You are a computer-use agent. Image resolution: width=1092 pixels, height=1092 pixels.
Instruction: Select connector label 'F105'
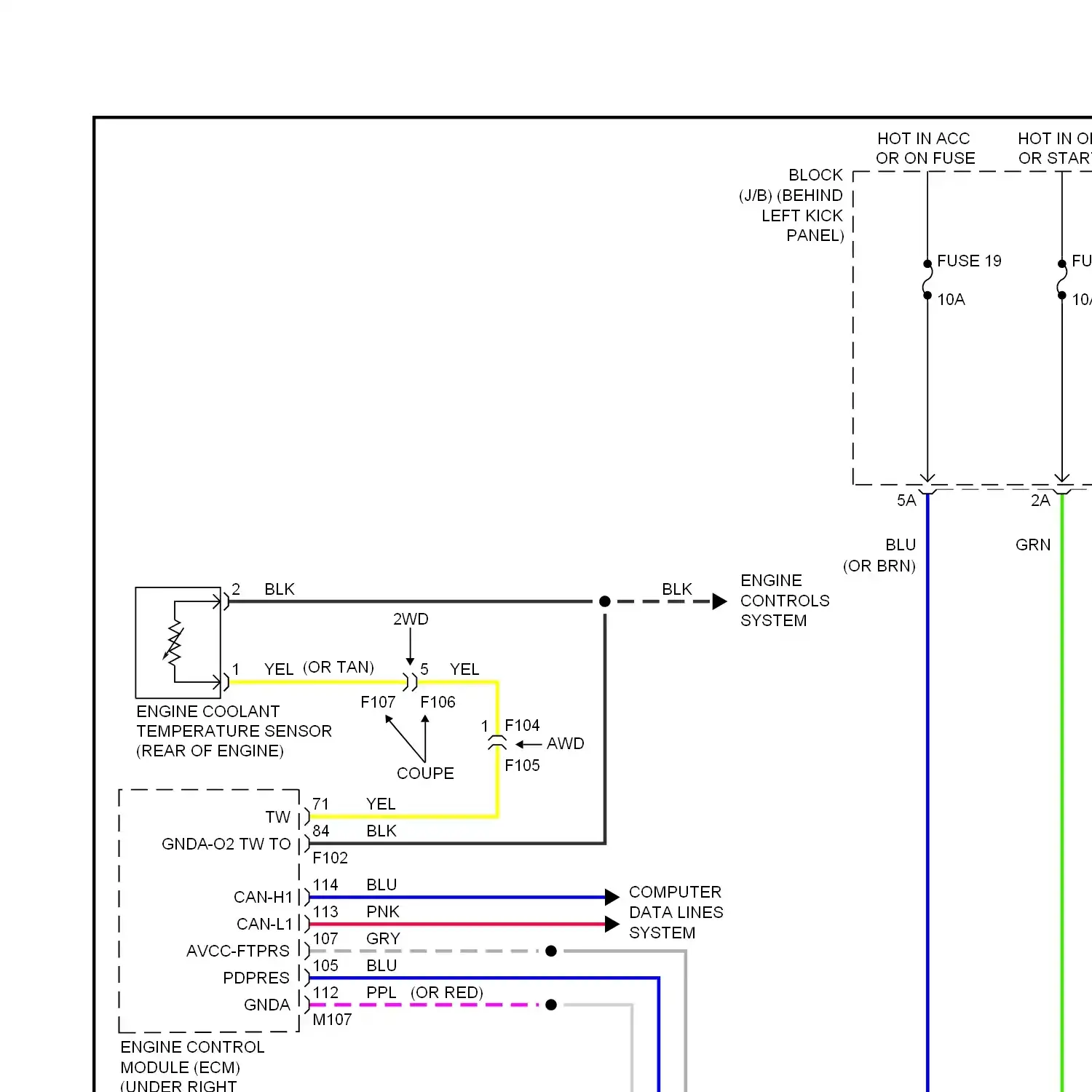522,765
